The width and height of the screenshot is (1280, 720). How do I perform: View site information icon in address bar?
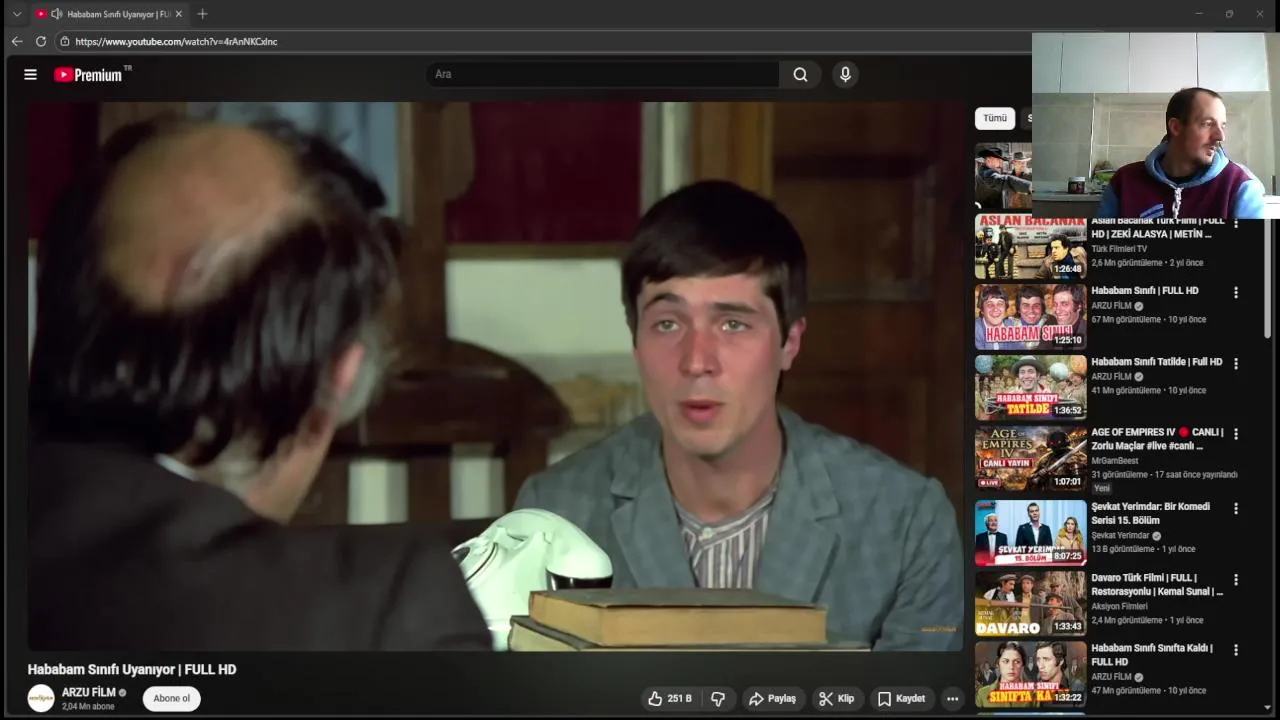[x=65, y=41]
